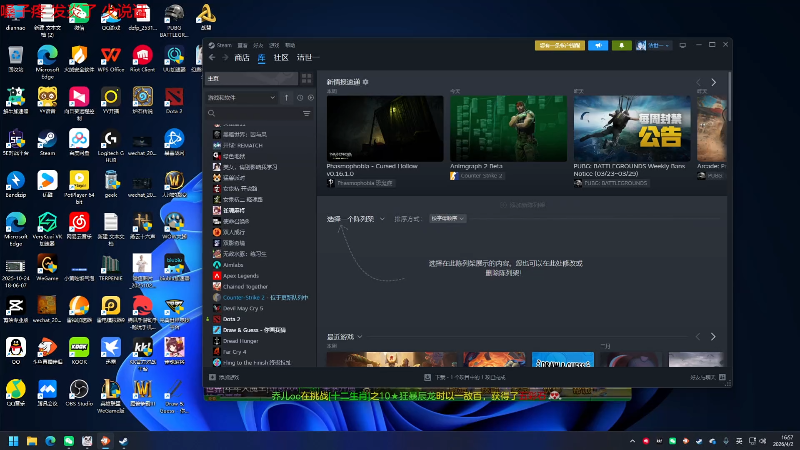The image size is (800, 450).
Task: Open the downloads status at window bottom
Action: click(465, 378)
